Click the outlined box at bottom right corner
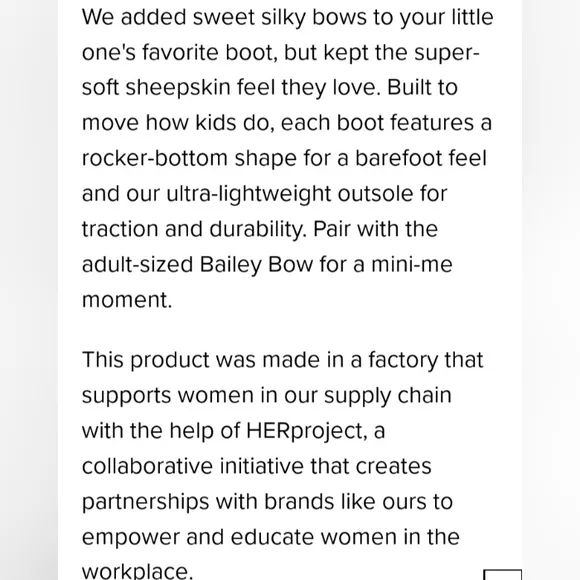This screenshot has width=580, height=580. [x=503, y=575]
